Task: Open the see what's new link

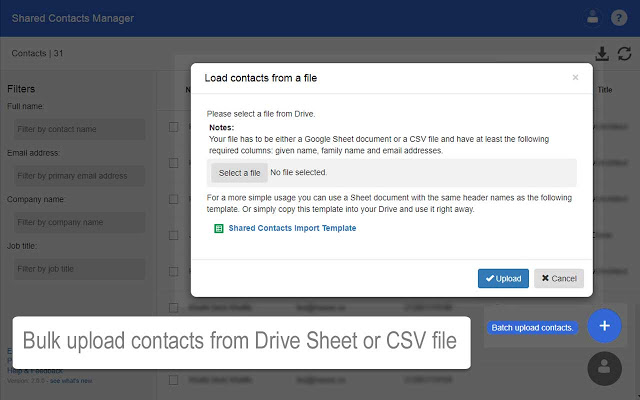Action: [x=71, y=381]
